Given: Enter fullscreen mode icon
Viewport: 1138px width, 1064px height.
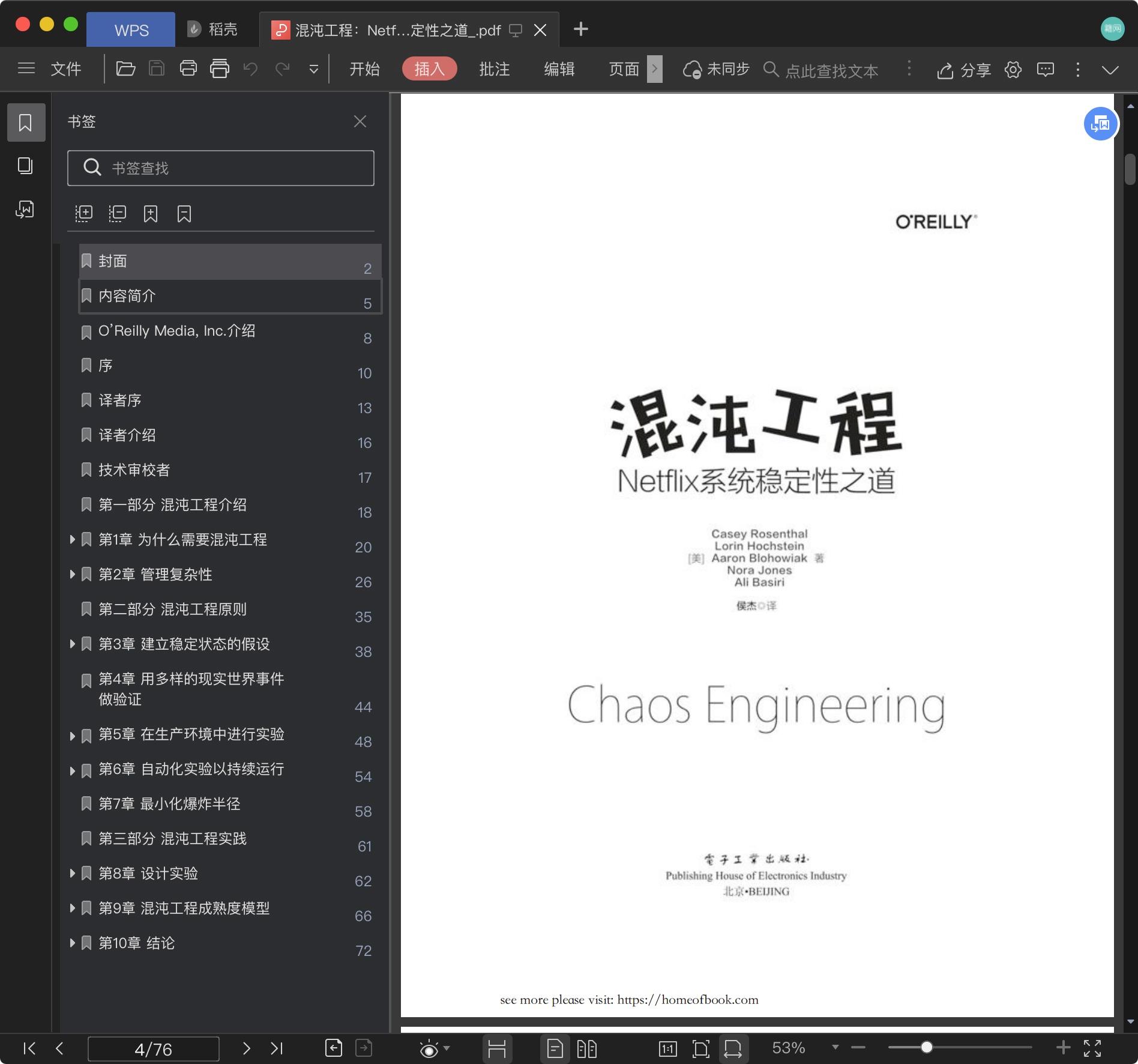Looking at the screenshot, I should pyautogui.click(x=1092, y=1048).
